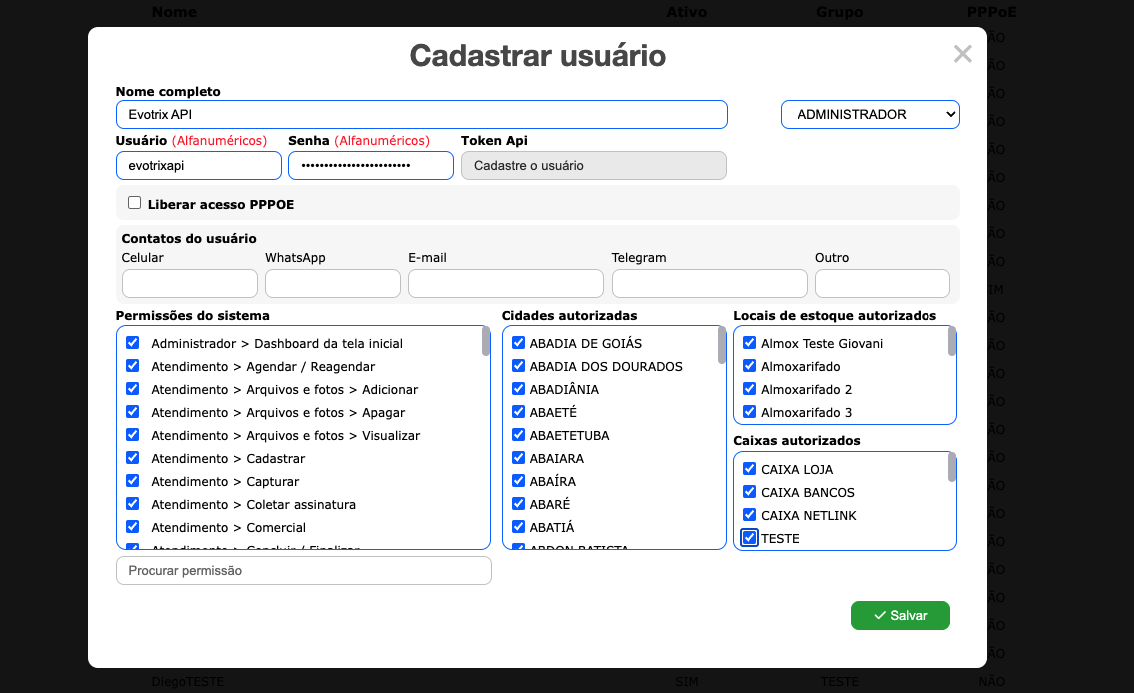Uncheck the CAIXA LOJA checkbox
This screenshot has width=1134, height=693.
(x=749, y=469)
